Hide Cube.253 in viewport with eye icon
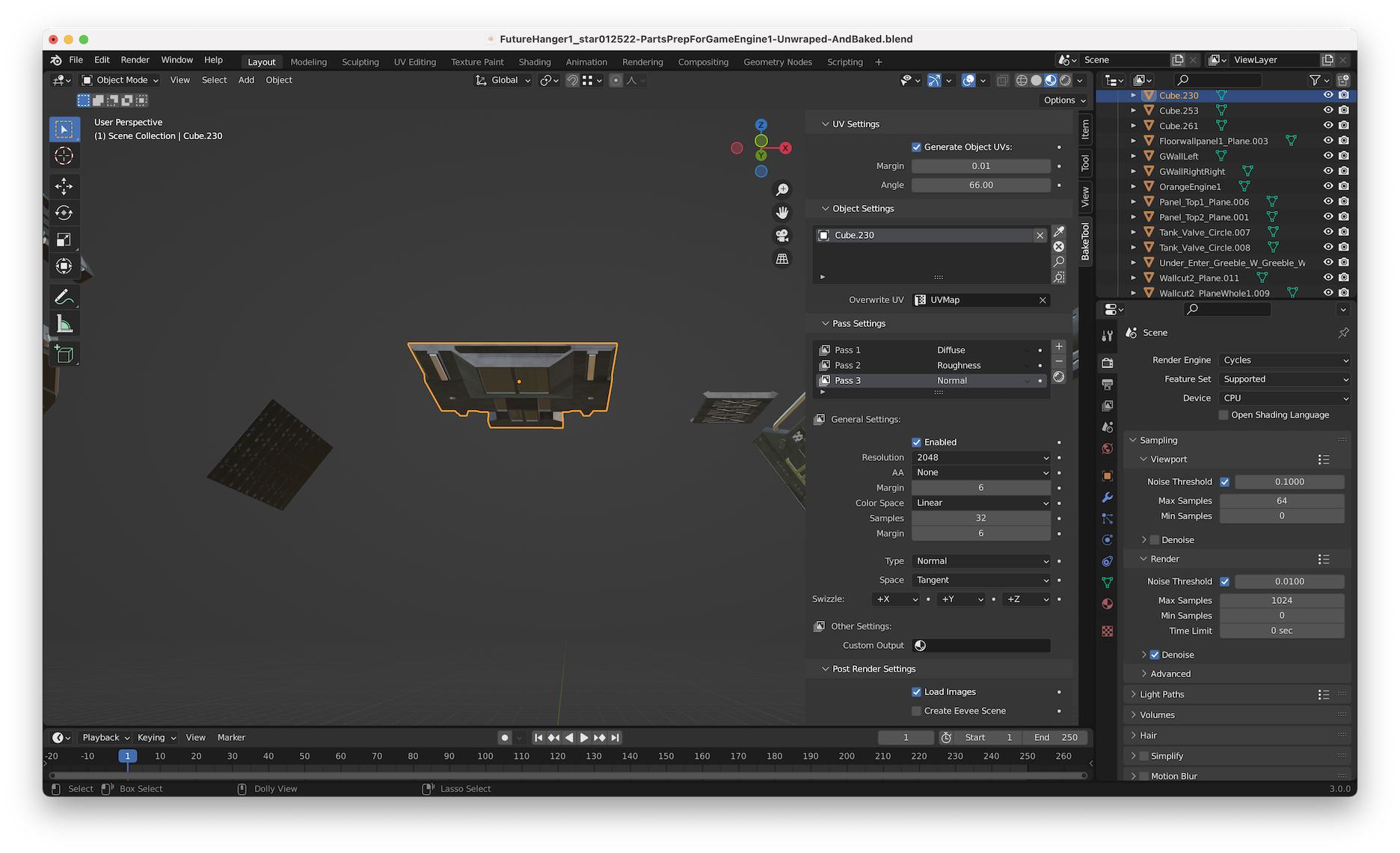This screenshot has height=853, width=1400. pos(1328,111)
